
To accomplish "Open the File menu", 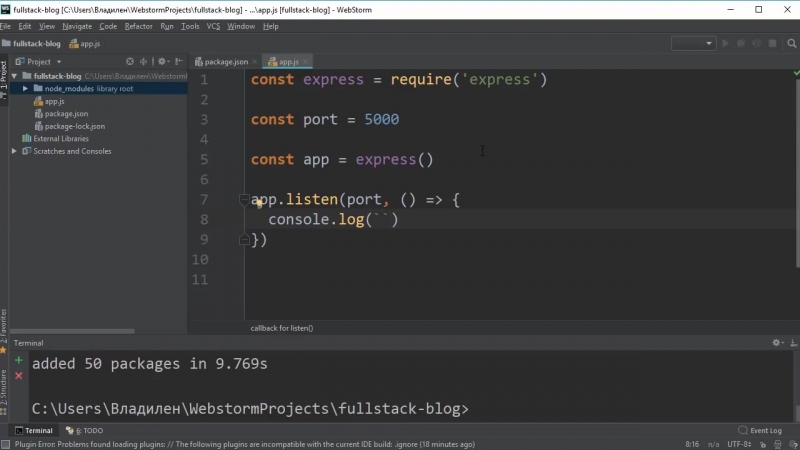I will coord(5,26).
